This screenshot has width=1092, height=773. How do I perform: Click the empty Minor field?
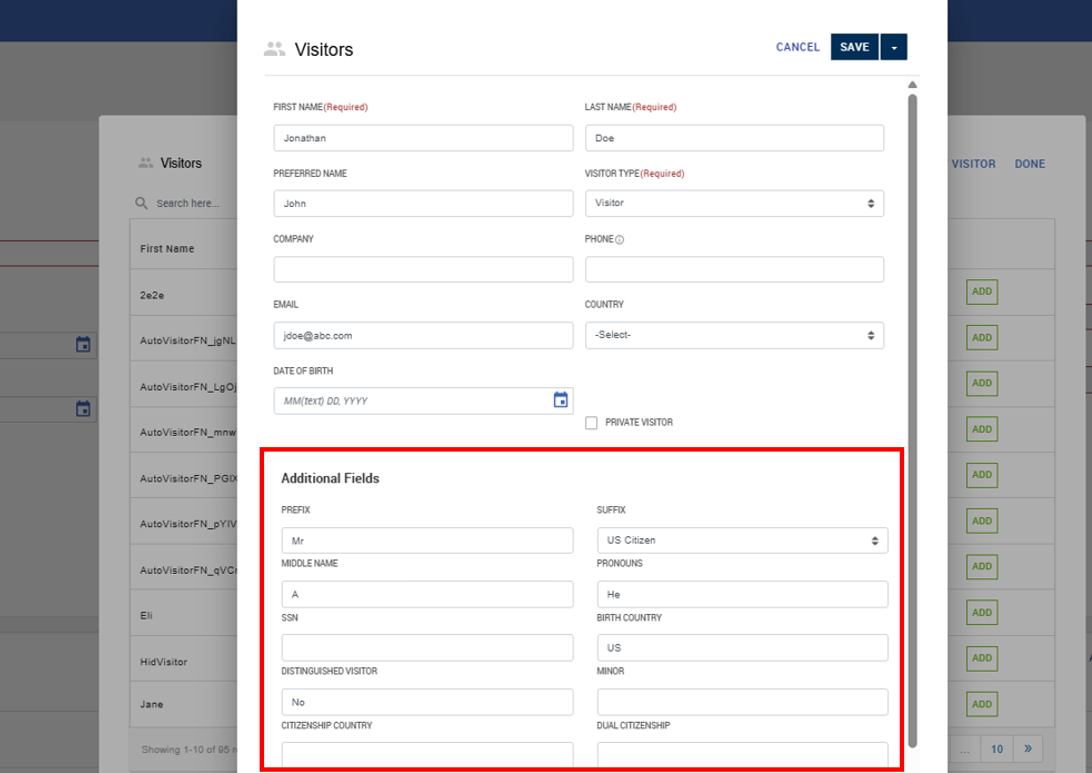click(x=742, y=702)
